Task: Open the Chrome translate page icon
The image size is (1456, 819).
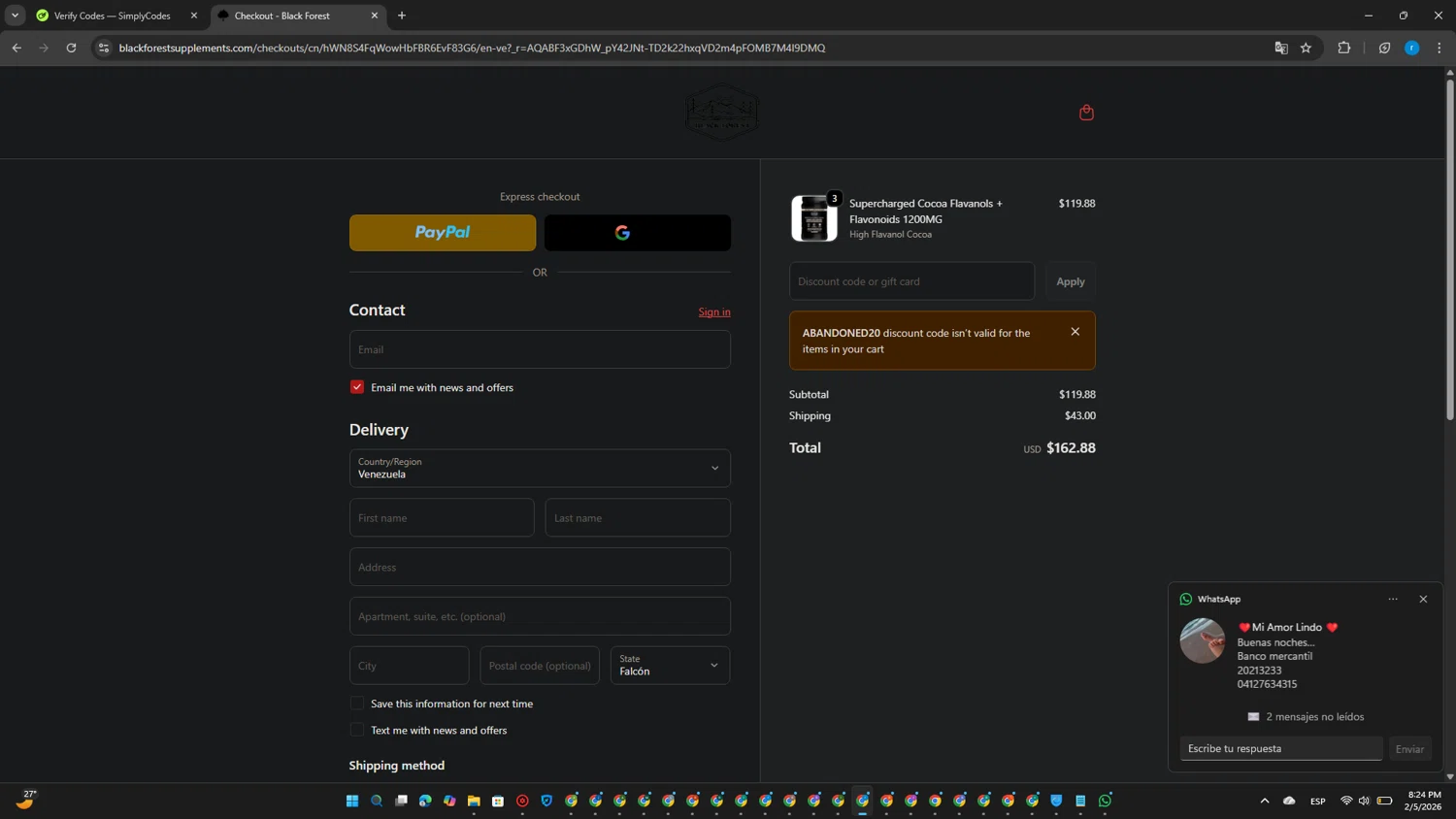Action: pyautogui.click(x=1281, y=48)
